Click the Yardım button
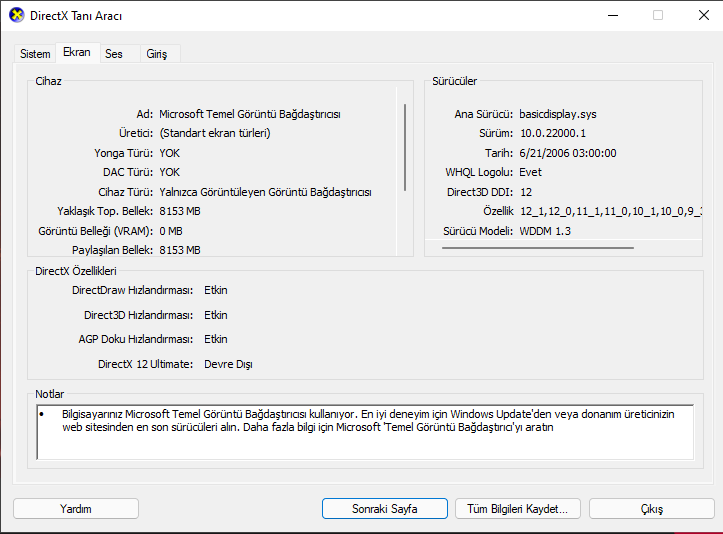The width and height of the screenshot is (723, 534). 76,509
